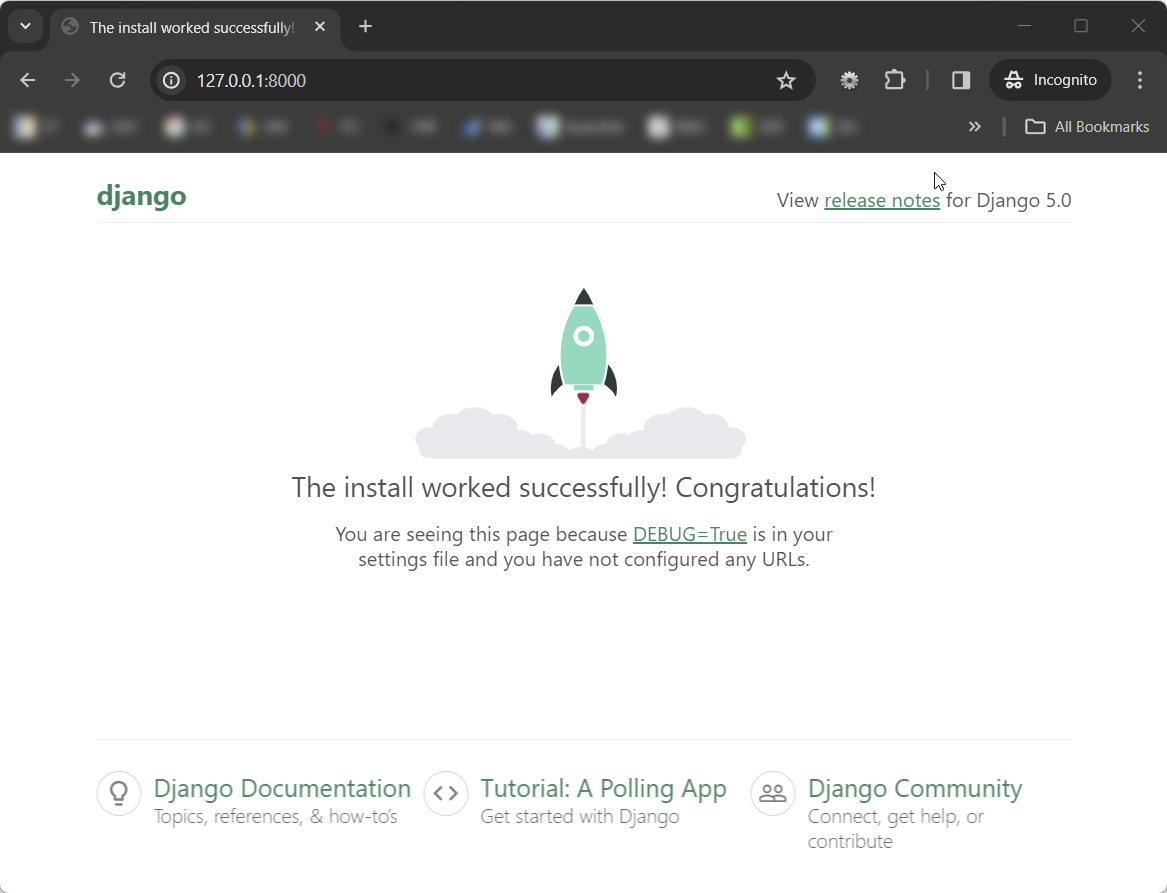Click inside the address bar

point(450,80)
